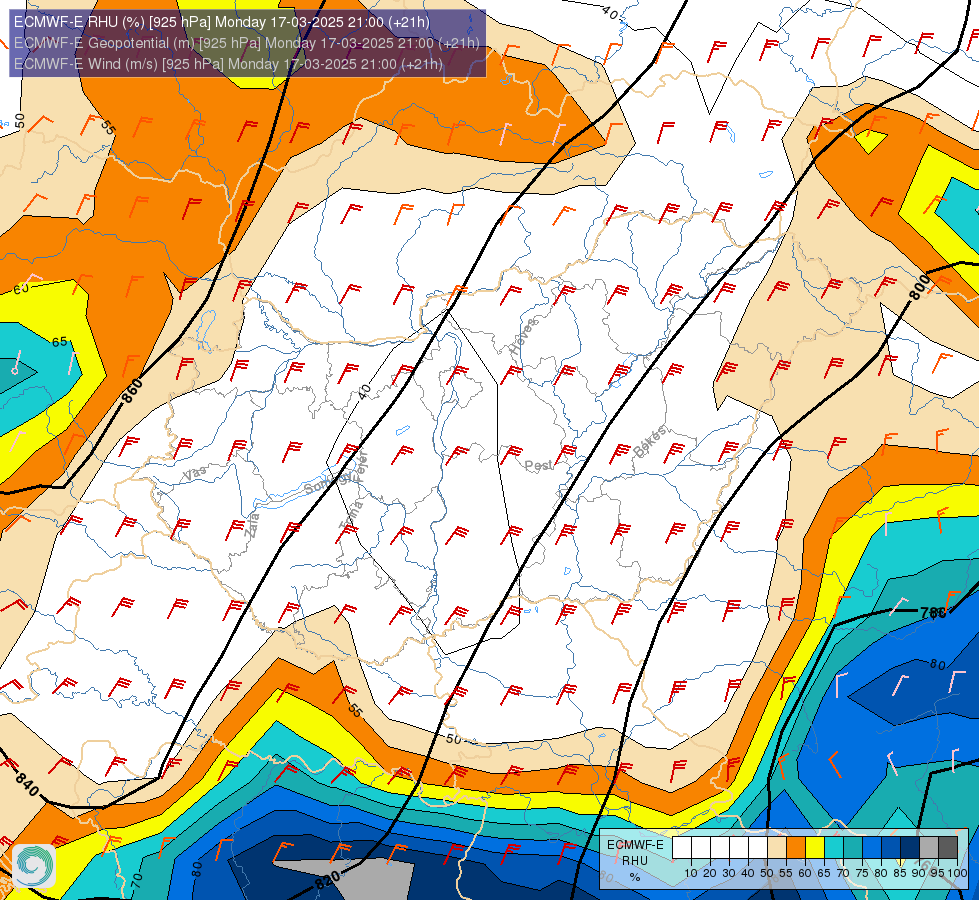This screenshot has width=979, height=900.
Task: Click the legend tick label 75
Action: (862, 873)
